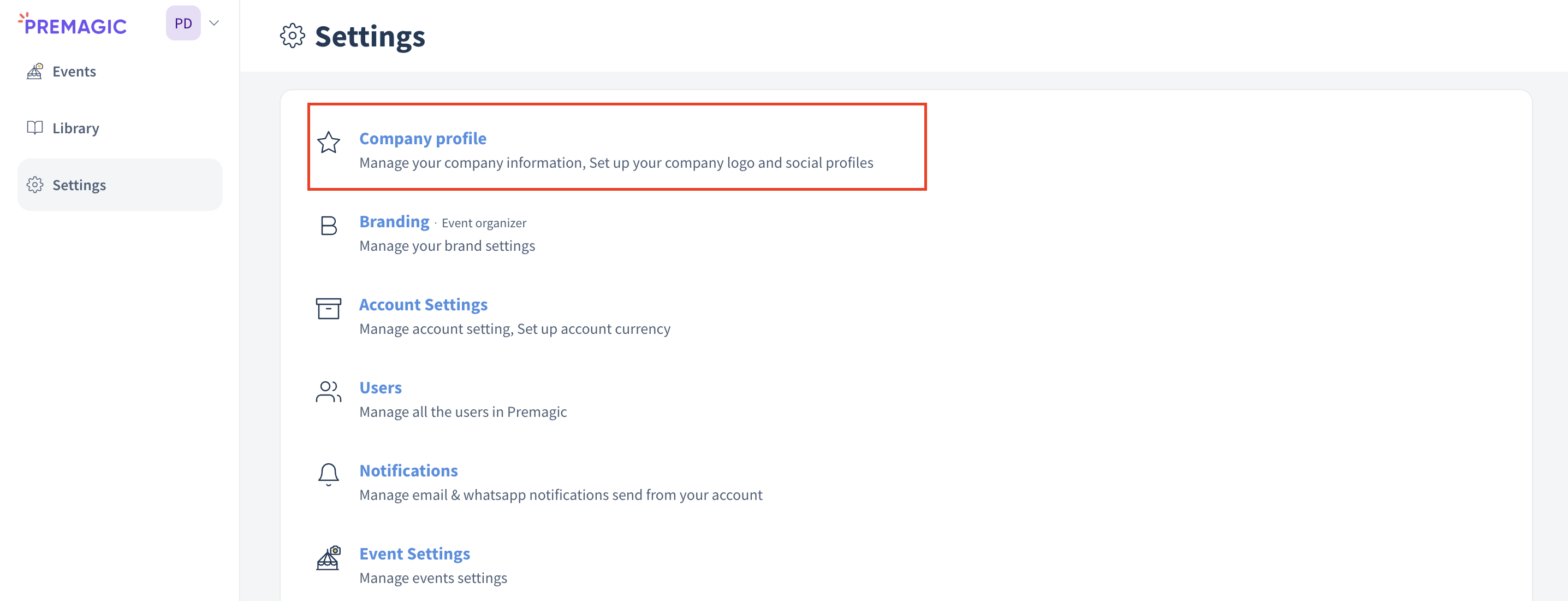The height and width of the screenshot is (601, 1568).
Task: Select Settings in the sidebar
Action: tap(79, 185)
